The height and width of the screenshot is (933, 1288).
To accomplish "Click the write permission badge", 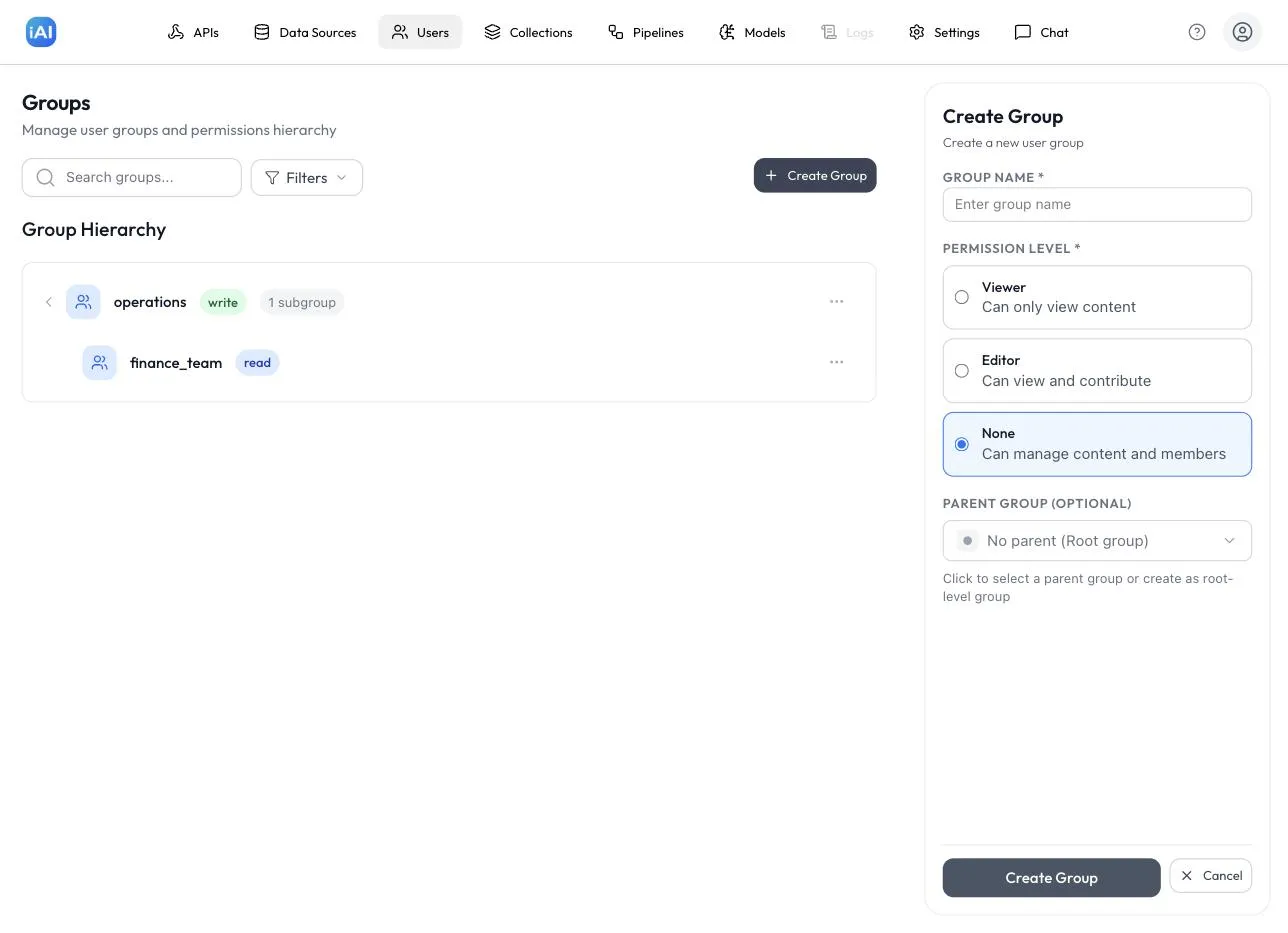I will [223, 302].
